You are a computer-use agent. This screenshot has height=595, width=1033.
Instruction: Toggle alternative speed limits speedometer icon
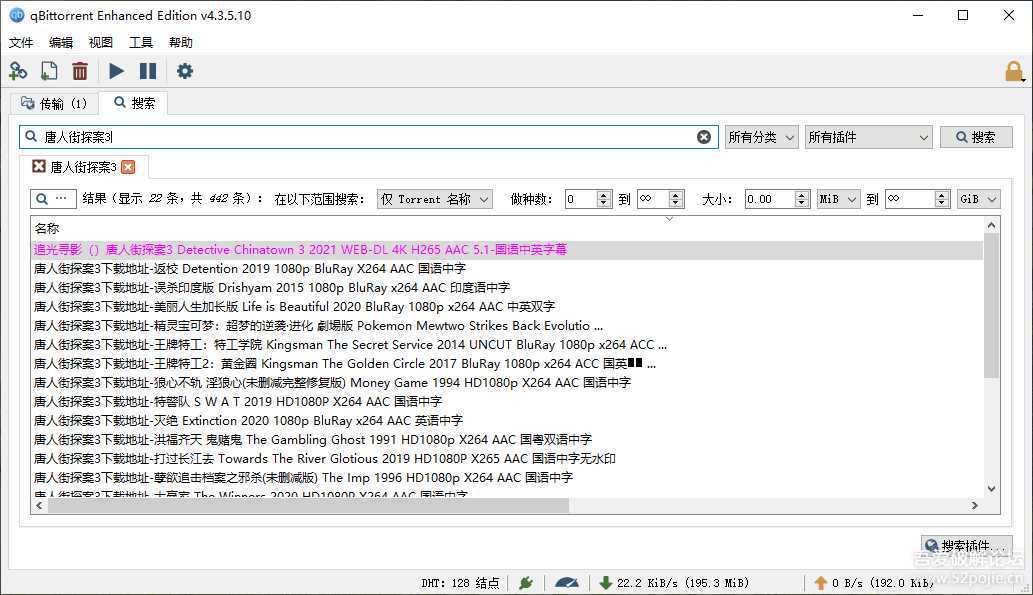click(x=567, y=583)
